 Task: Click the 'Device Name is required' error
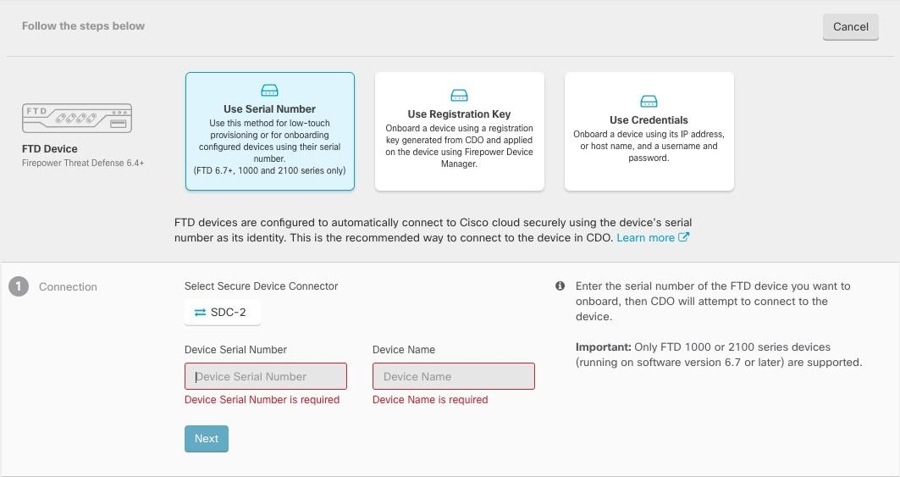430,400
